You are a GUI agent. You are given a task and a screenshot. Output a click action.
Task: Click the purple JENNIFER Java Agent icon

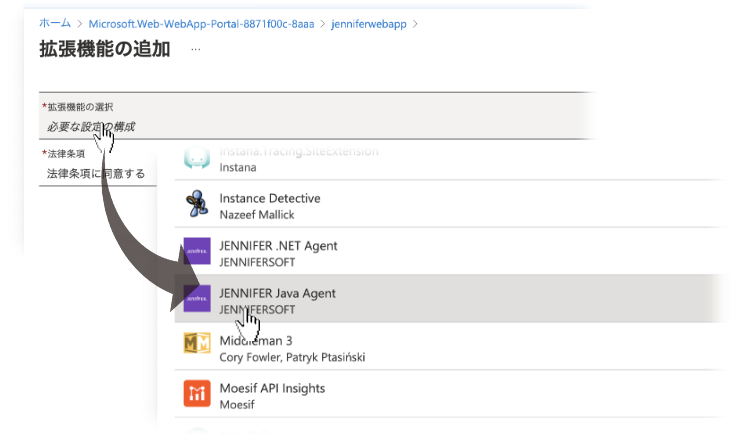click(196, 298)
